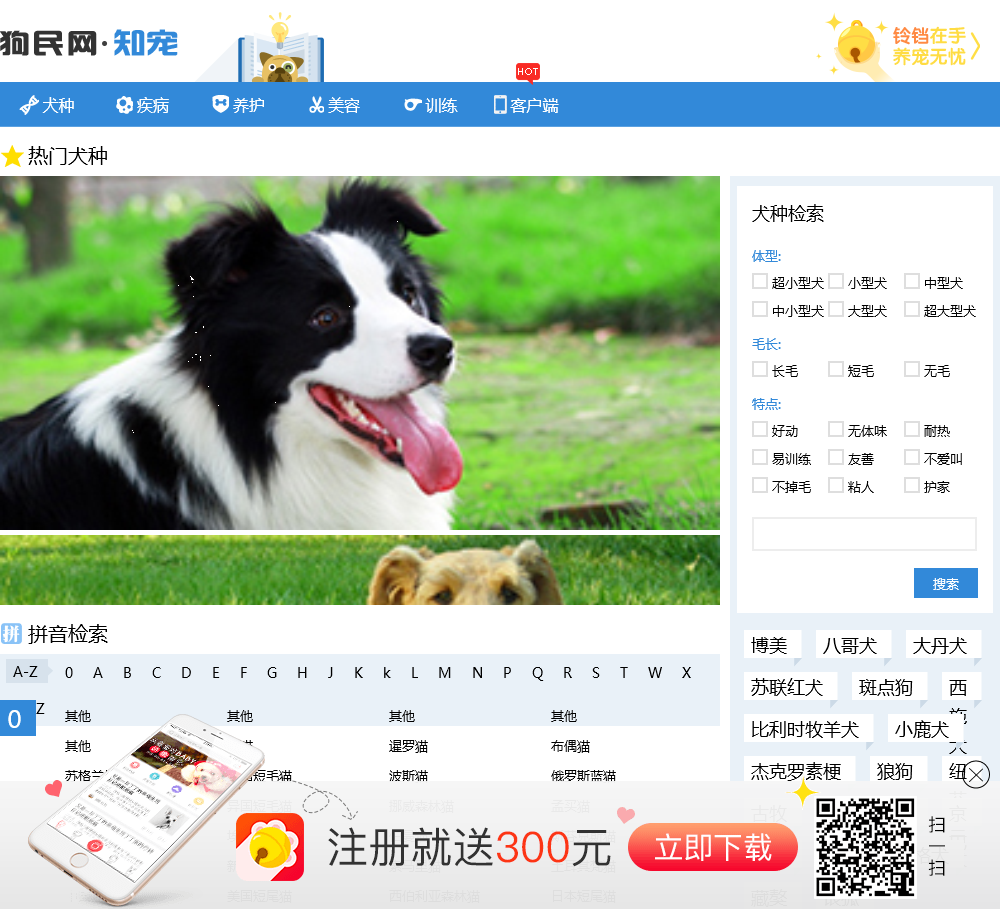Open the brown dog featured photo

[x=360, y=570]
